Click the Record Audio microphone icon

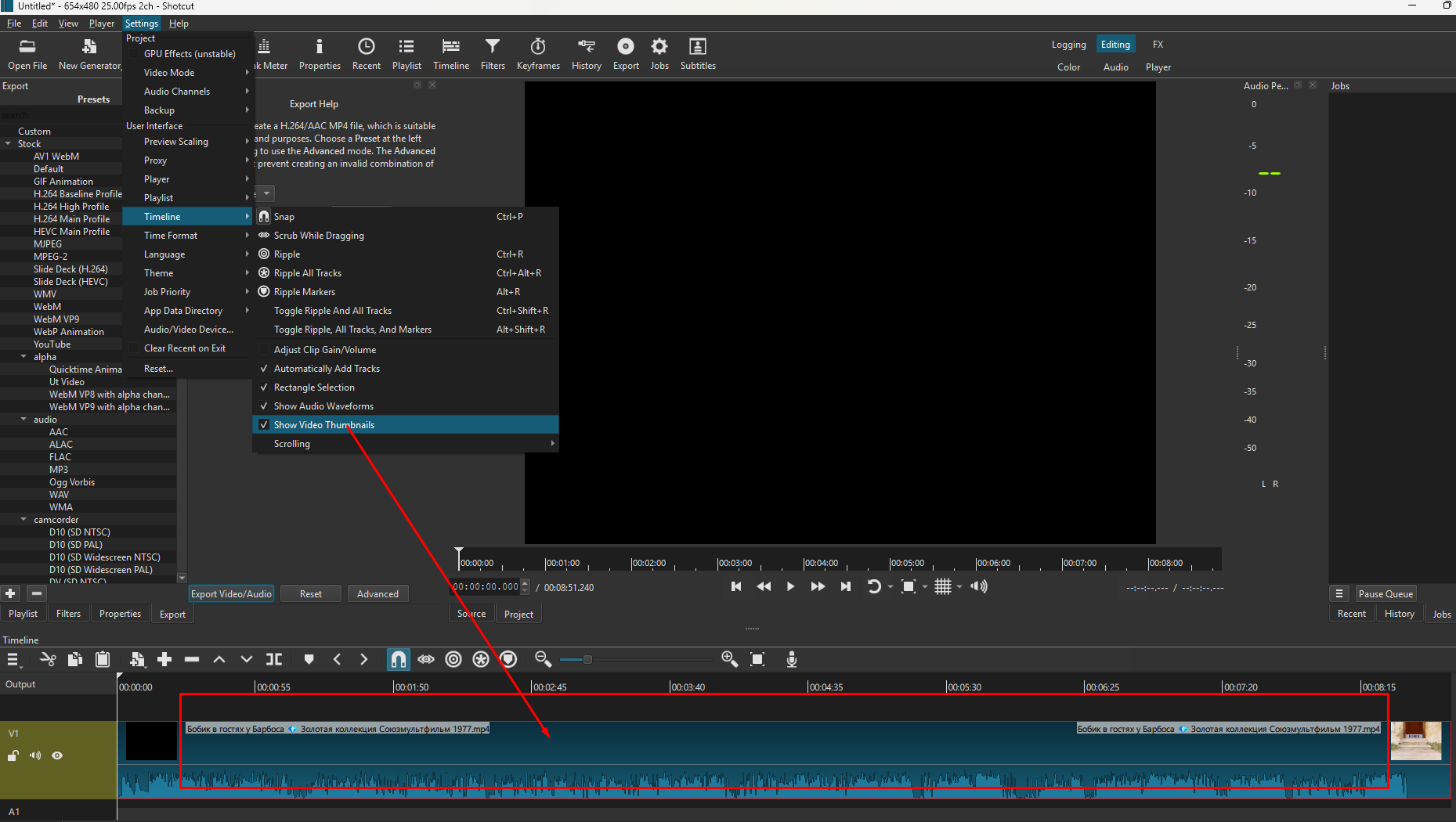coord(791,659)
